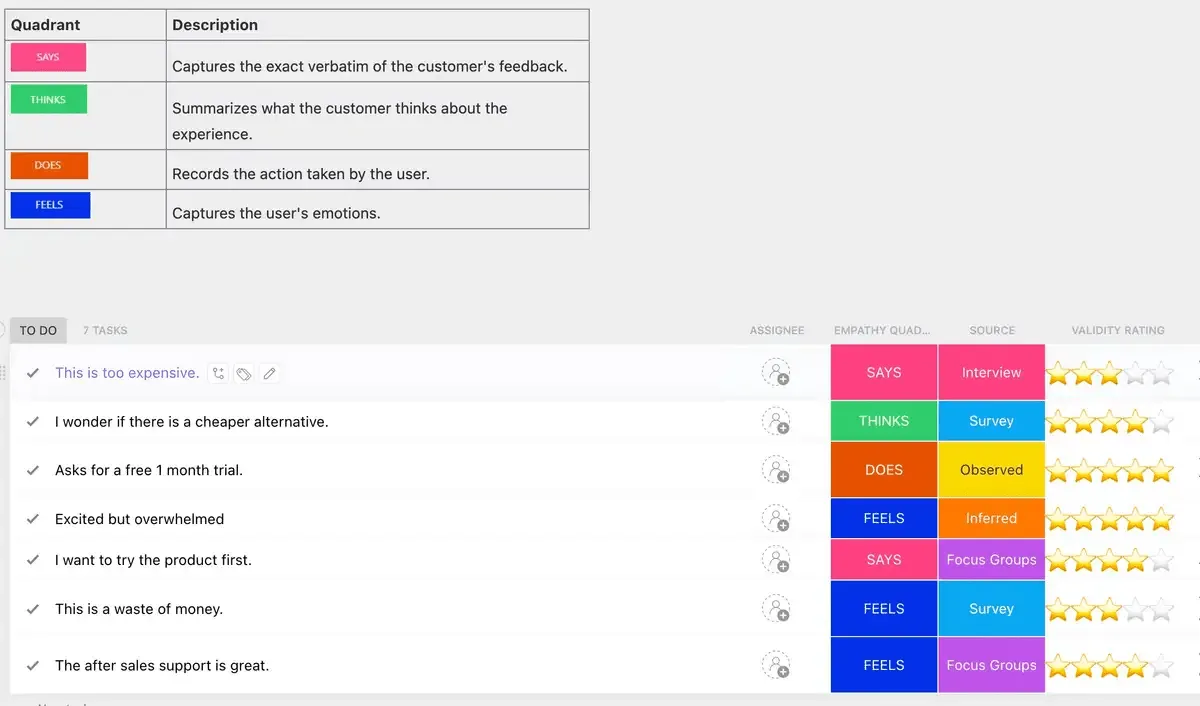Open the assignee picker for "Asks for a free 1 month trial."

click(x=776, y=470)
